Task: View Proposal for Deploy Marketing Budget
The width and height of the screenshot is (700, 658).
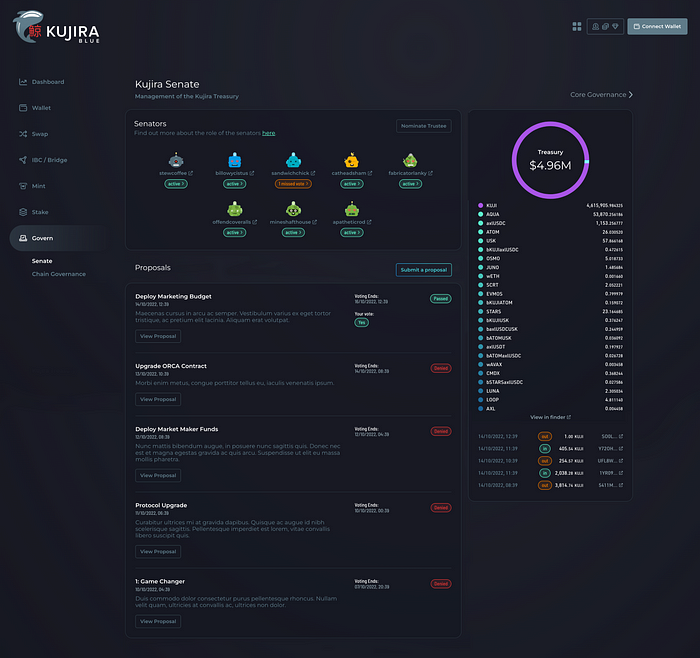Action: point(158,336)
